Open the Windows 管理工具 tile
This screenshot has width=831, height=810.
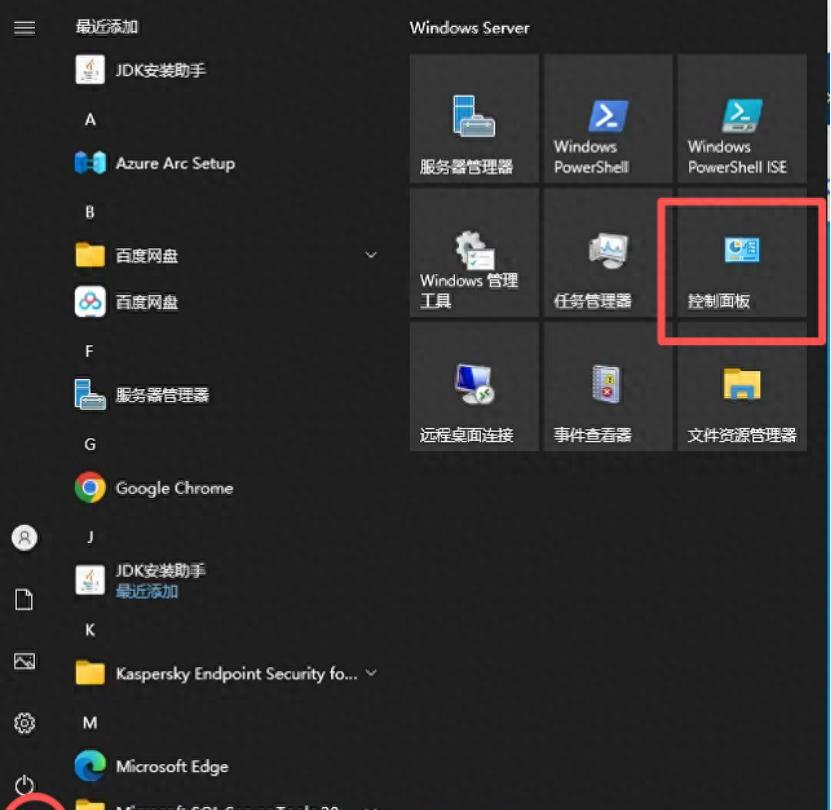[x=473, y=252]
